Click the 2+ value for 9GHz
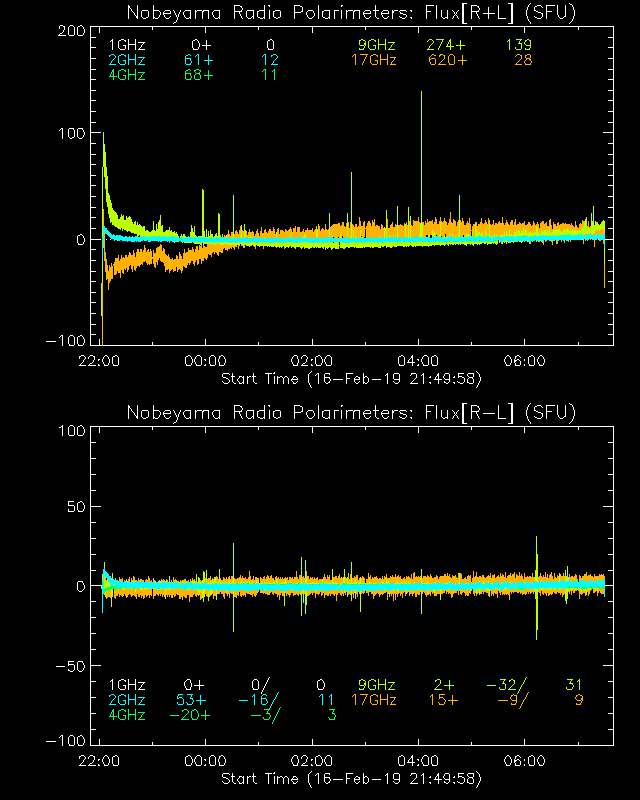 pyautogui.click(x=445, y=685)
